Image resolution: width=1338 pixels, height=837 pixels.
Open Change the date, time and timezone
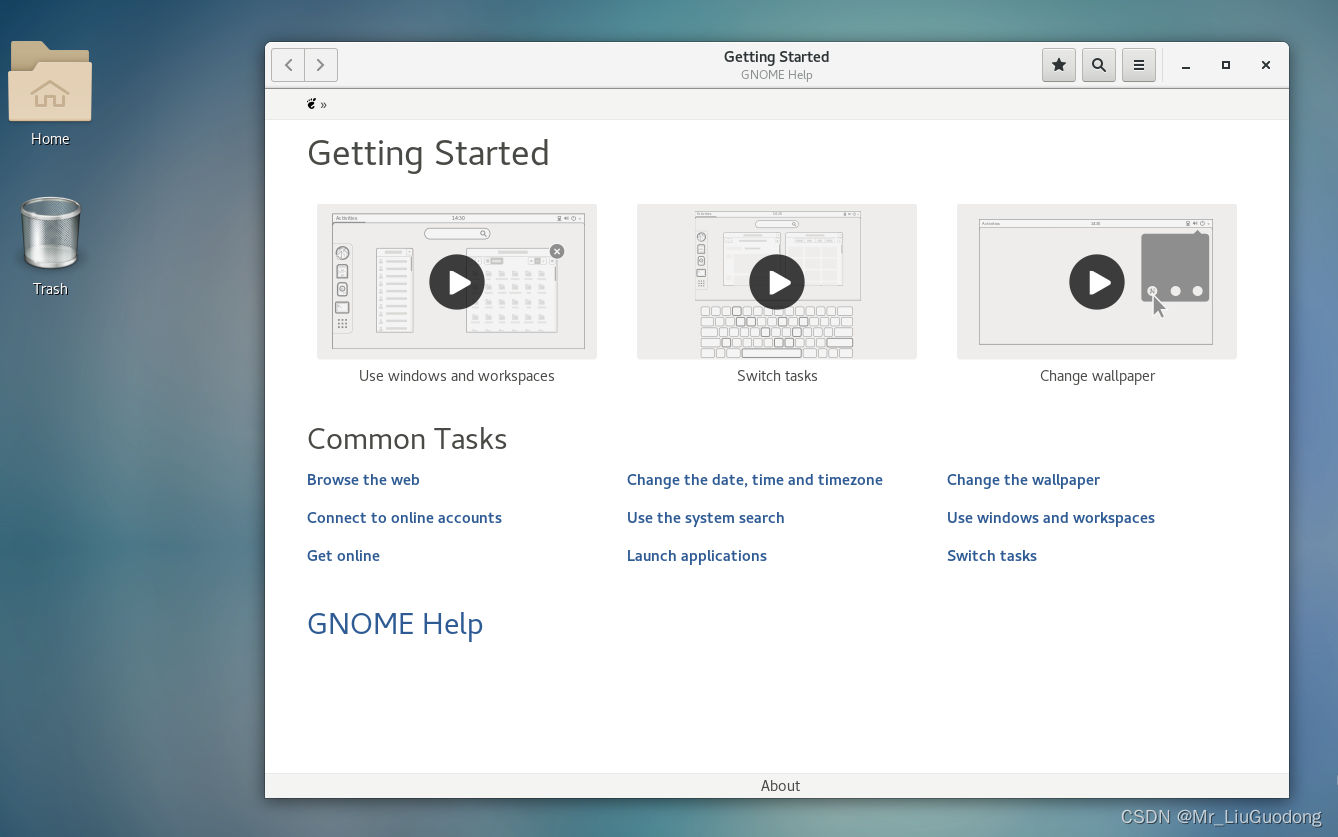pyautogui.click(x=755, y=480)
